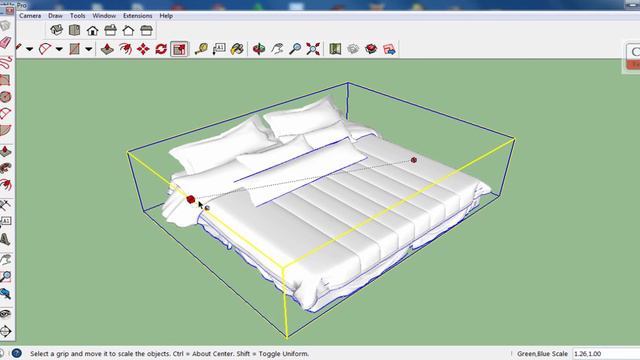Select the Arc tool in top toolbar
Image resolution: width=640 pixels, height=360 pixels.
pos(45,49)
